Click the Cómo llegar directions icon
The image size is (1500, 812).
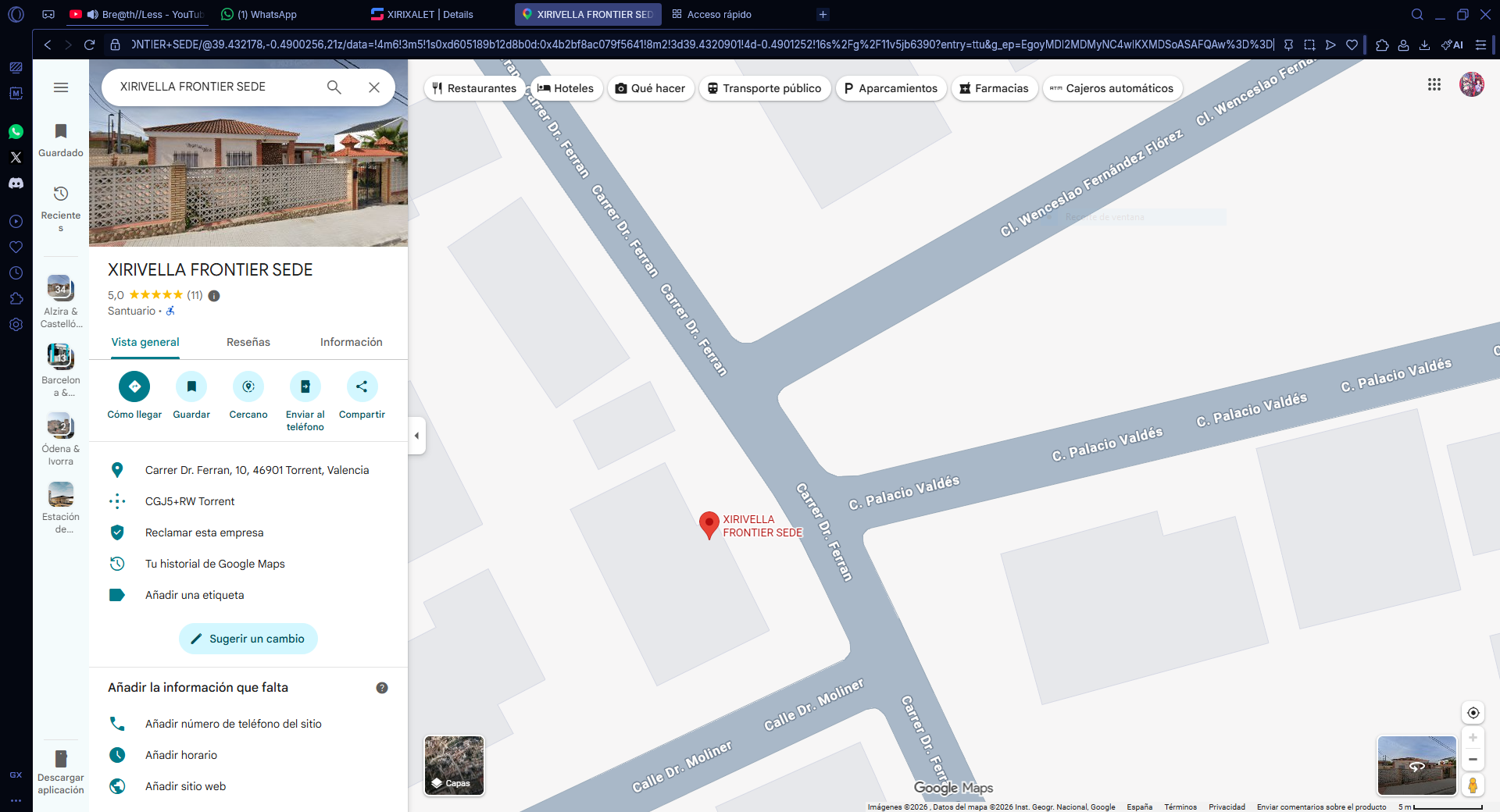134,386
